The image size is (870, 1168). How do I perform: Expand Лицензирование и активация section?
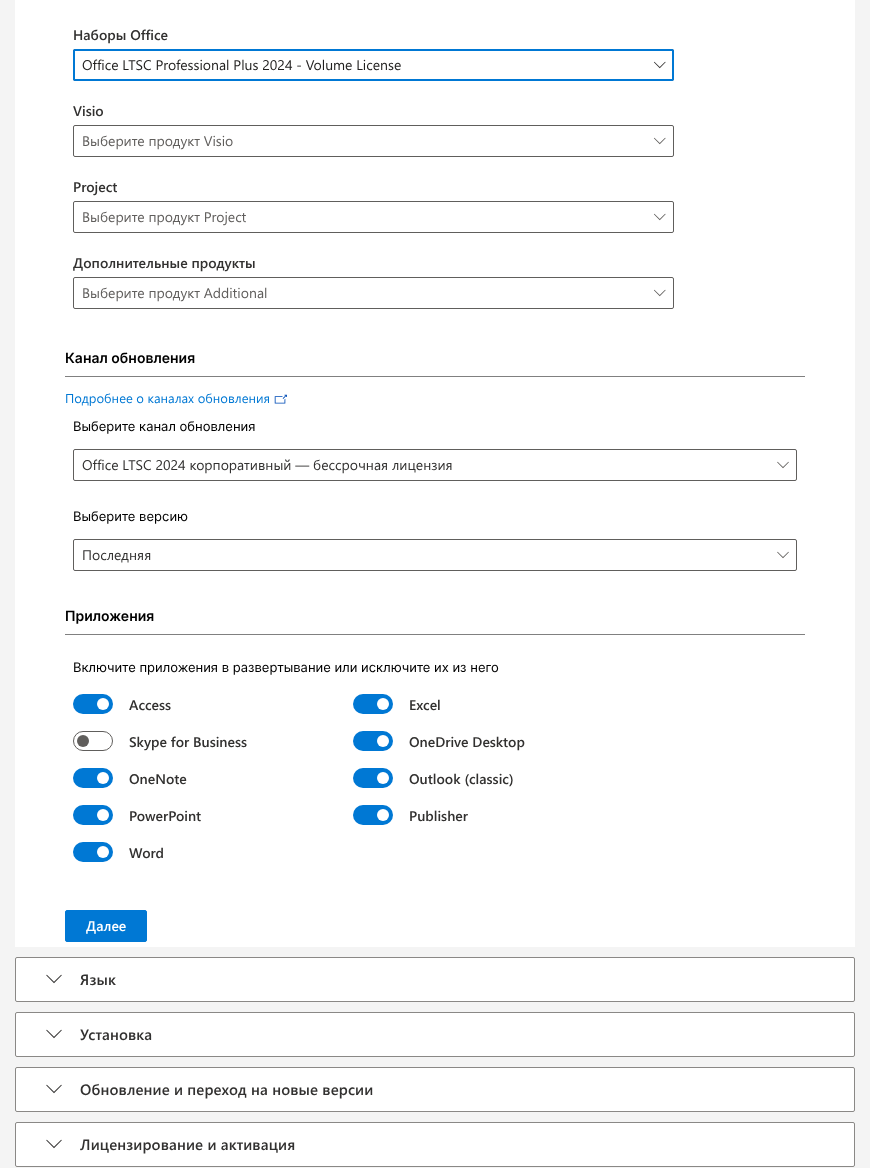pyautogui.click(x=435, y=1145)
